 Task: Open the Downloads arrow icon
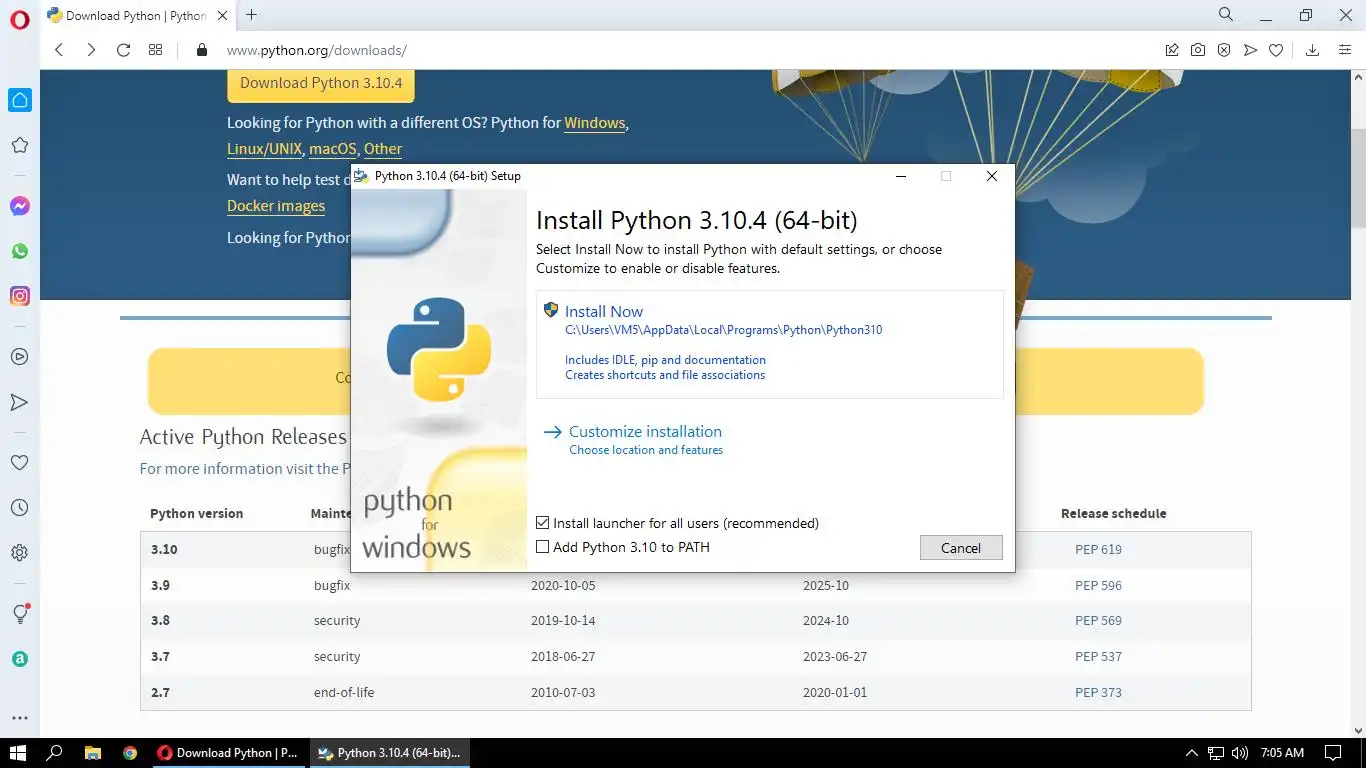point(1313,50)
